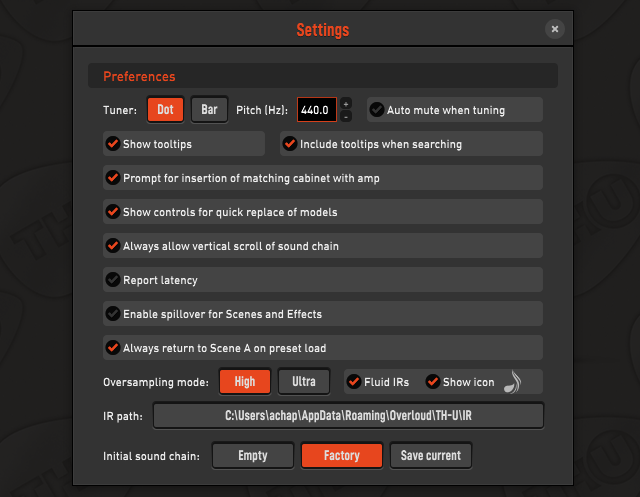Enable spillover for Scenes and Effects
The height and width of the screenshot is (497, 640).
113,313
